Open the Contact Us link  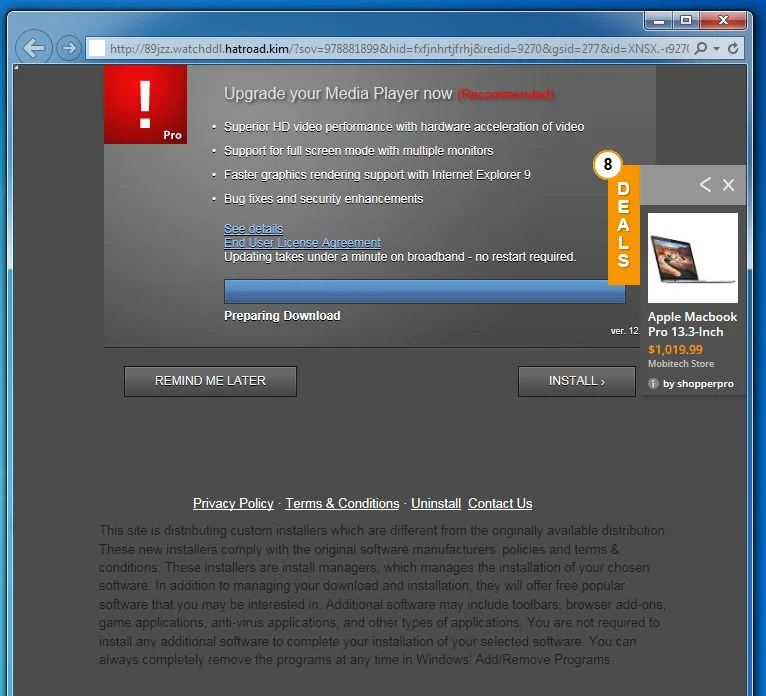click(x=500, y=504)
